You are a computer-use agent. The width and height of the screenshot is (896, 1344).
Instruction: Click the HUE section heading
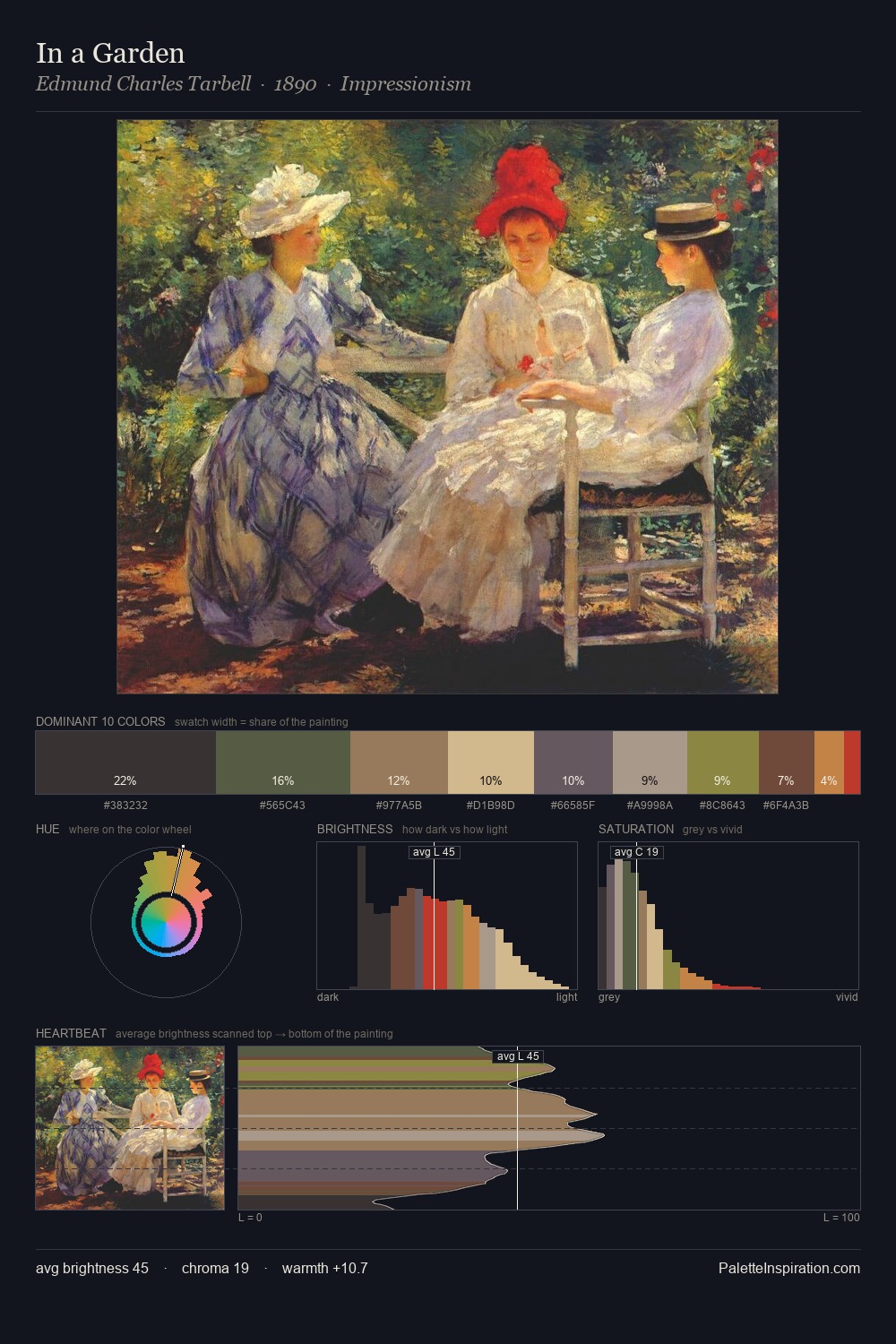tap(47, 829)
